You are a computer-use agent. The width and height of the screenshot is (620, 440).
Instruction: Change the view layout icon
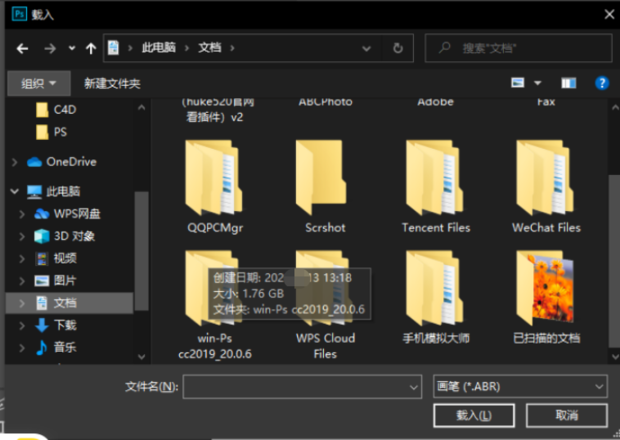pyautogui.click(x=518, y=83)
